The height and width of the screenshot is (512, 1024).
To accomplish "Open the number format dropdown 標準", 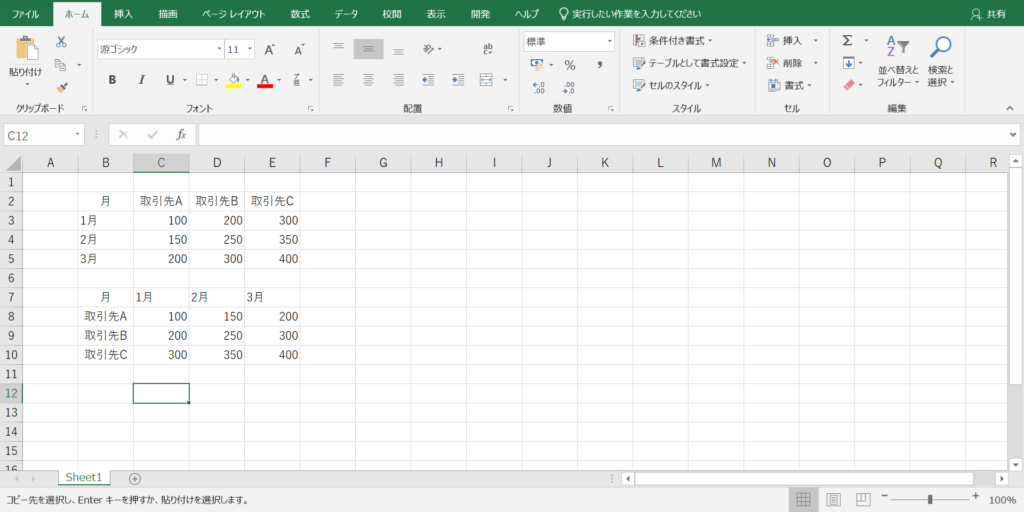I will click(568, 41).
